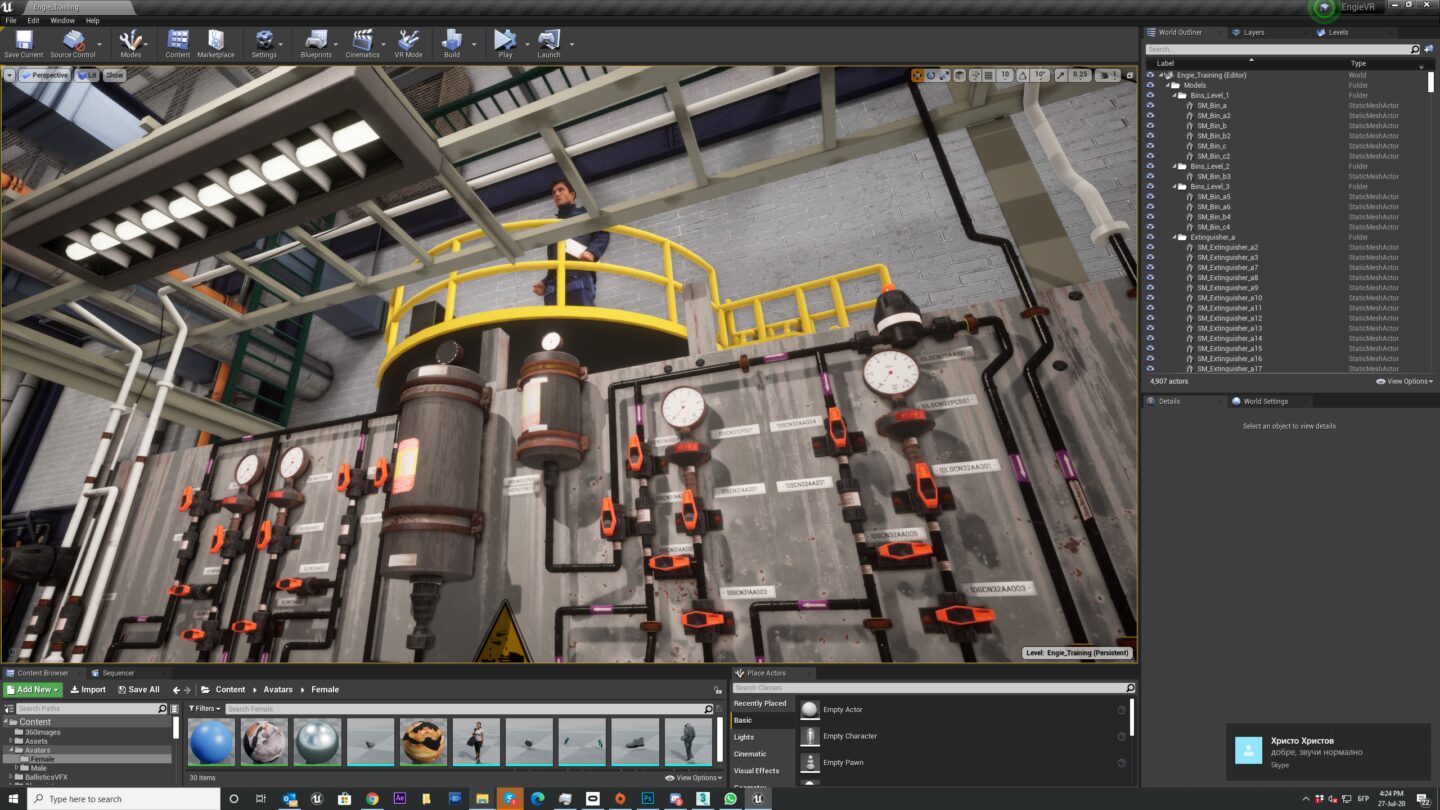The width and height of the screenshot is (1440, 810).
Task: Open the Window menu
Action: [x=62, y=20]
